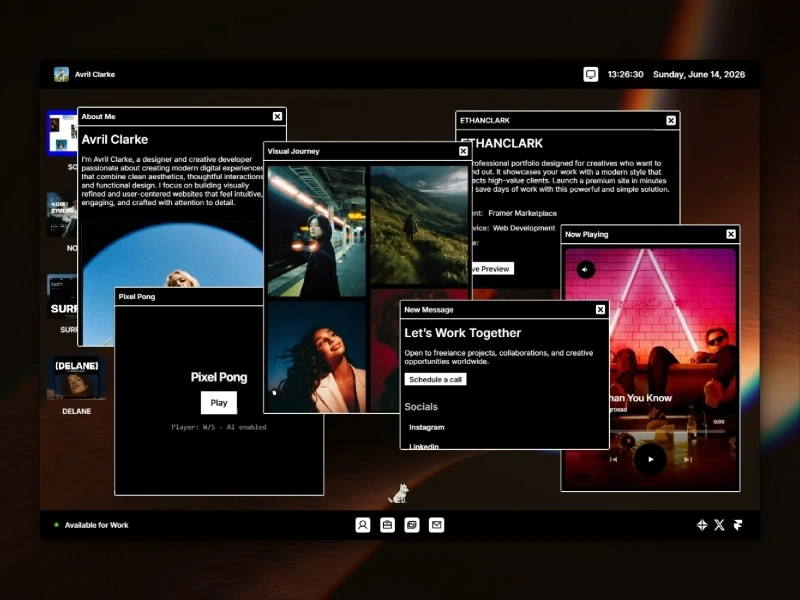This screenshot has height=600, width=800.
Task: Open the Live Preview button in ETHANCLARK window
Action: click(492, 269)
